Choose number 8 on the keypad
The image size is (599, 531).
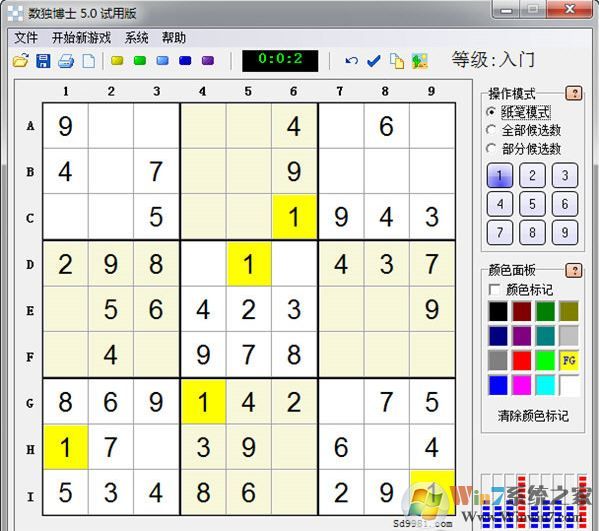coord(532,232)
